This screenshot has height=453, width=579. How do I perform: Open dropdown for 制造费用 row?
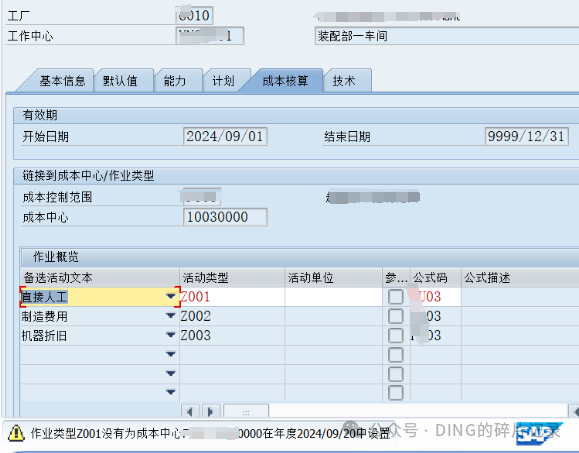click(x=171, y=316)
